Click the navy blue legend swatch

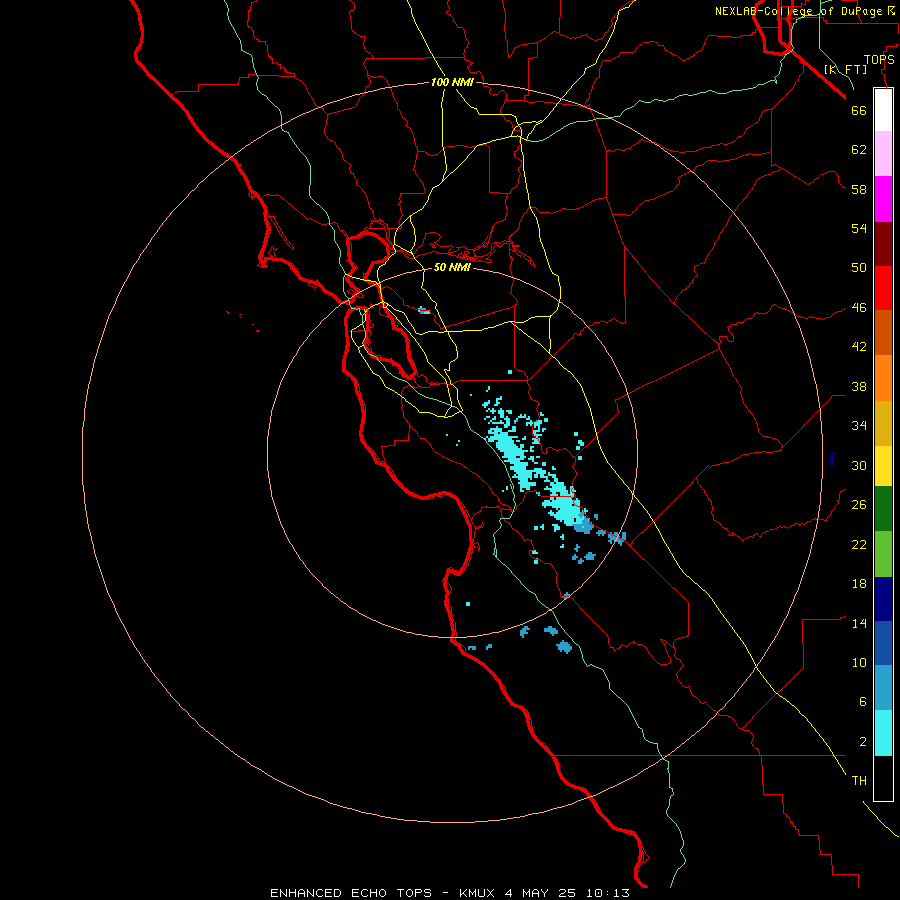tap(883, 599)
